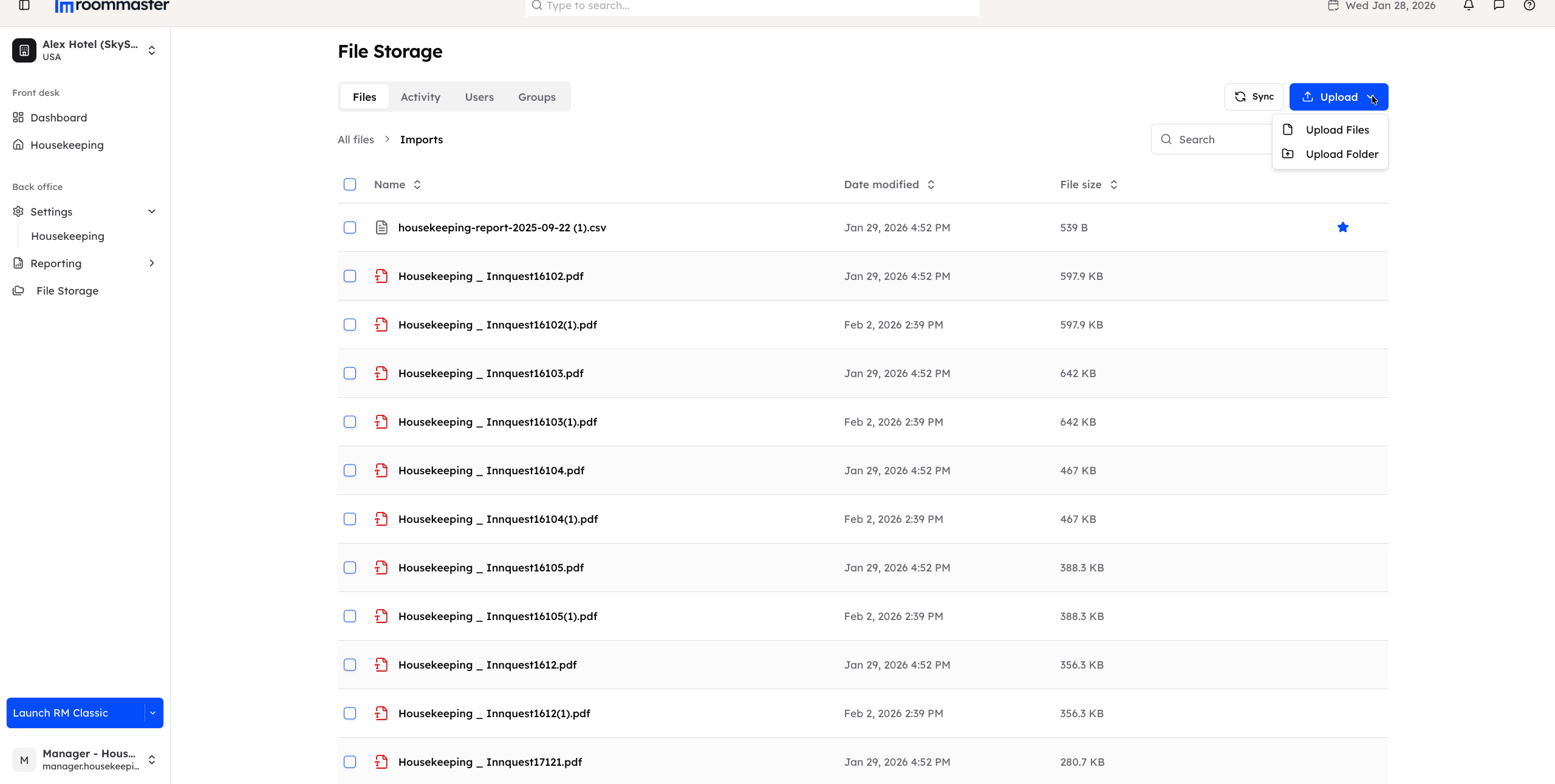The image size is (1555, 784).
Task: Collapse the sidebar with the panel toggle icon
Action: click(x=24, y=6)
